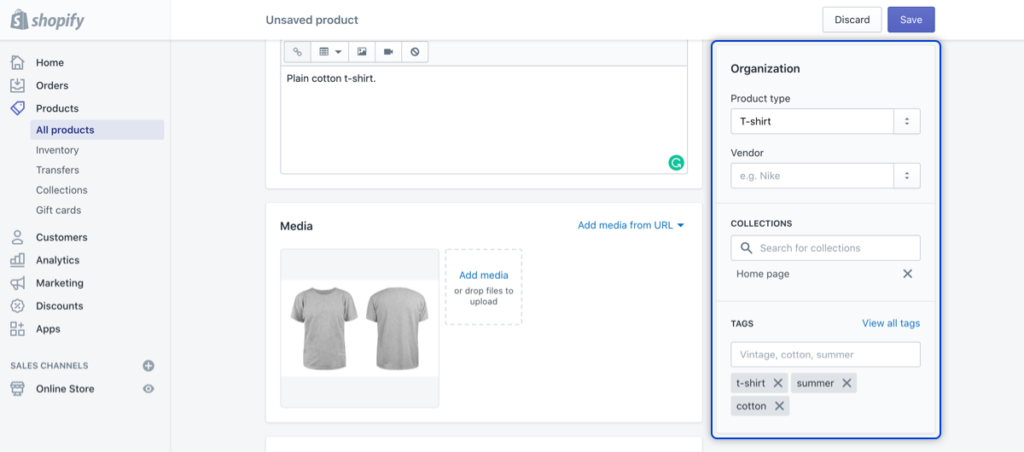Remove the summer tag
Screen dimensions: 1024x452
(846, 383)
